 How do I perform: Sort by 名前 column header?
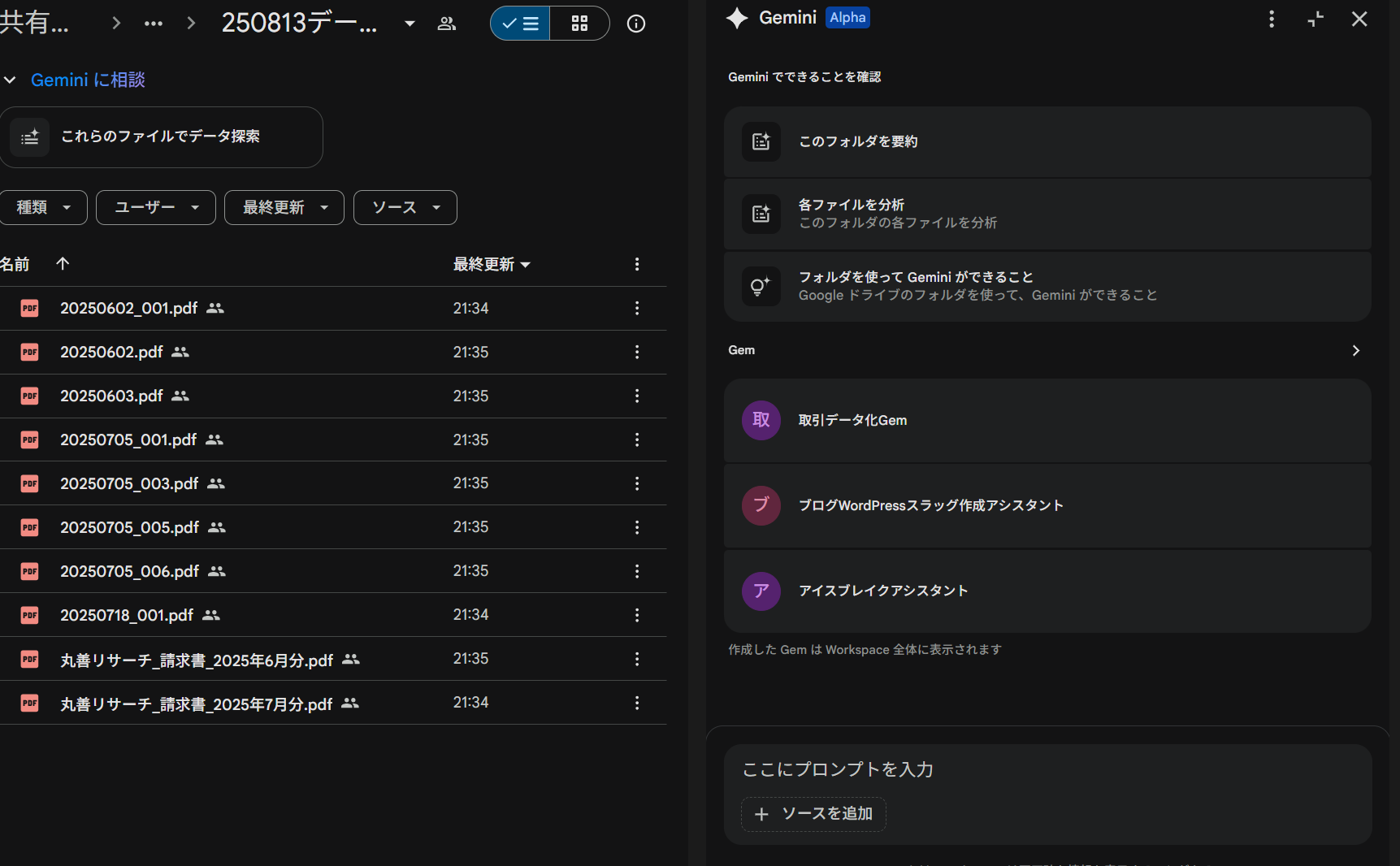coord(15,264)
